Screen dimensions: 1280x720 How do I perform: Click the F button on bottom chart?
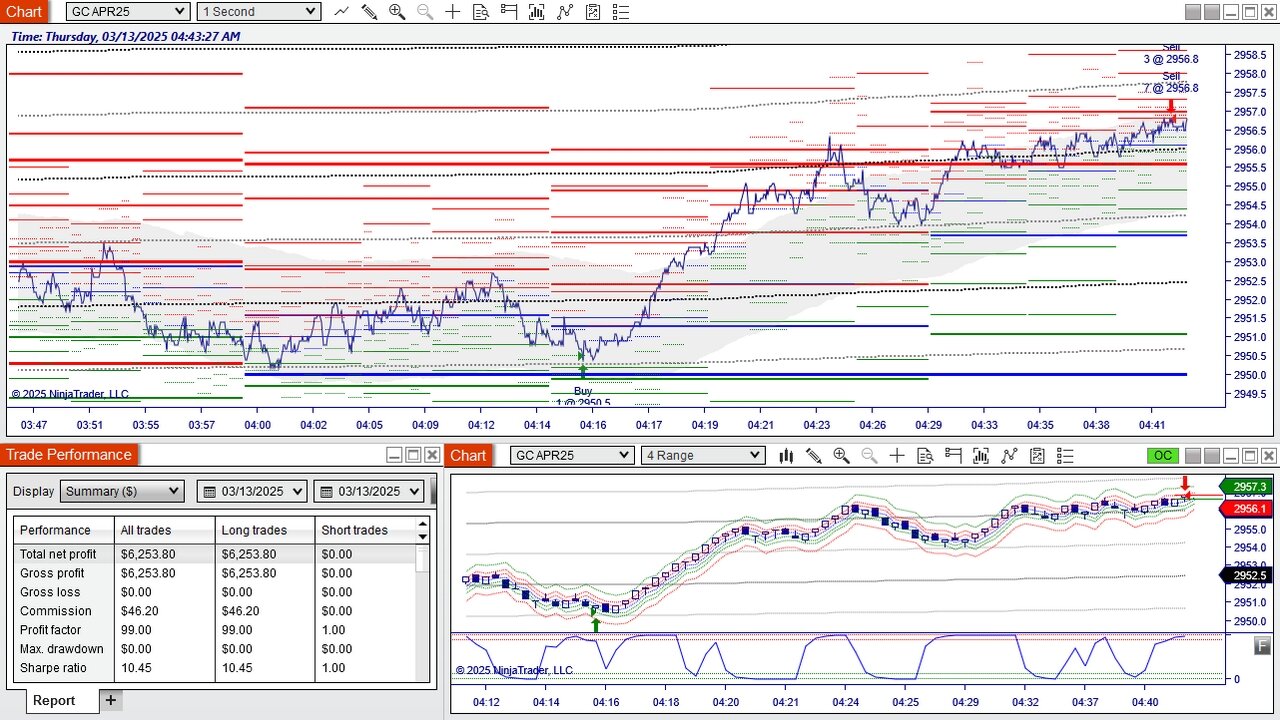(1262, 646)
